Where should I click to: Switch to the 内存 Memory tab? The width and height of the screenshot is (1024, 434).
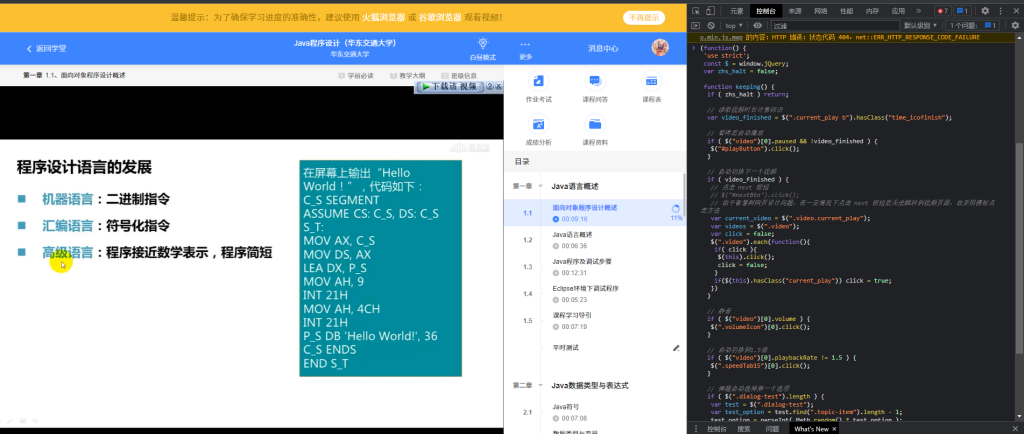click(x=872, y=10)
